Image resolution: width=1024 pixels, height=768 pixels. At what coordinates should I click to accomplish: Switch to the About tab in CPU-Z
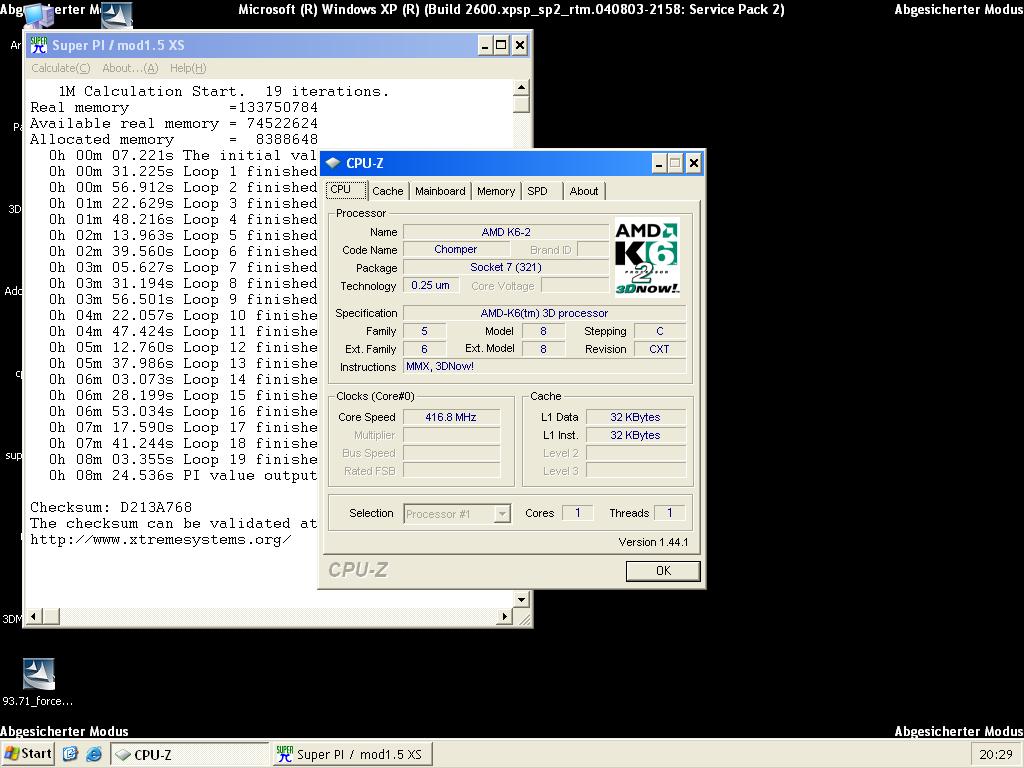pos(584,191)
